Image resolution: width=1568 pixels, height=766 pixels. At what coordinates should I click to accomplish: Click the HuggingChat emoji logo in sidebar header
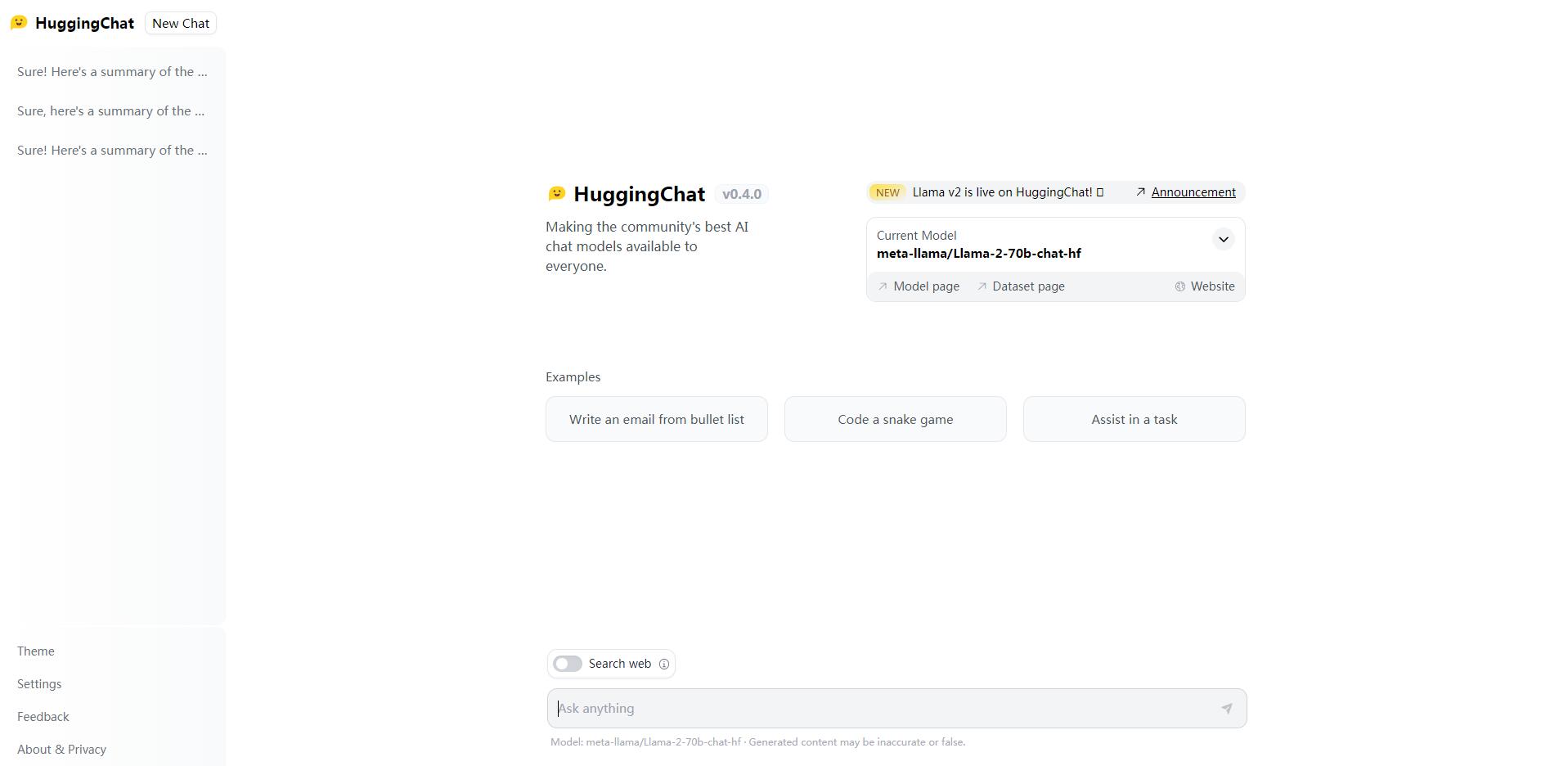click(x=19, y=22)
